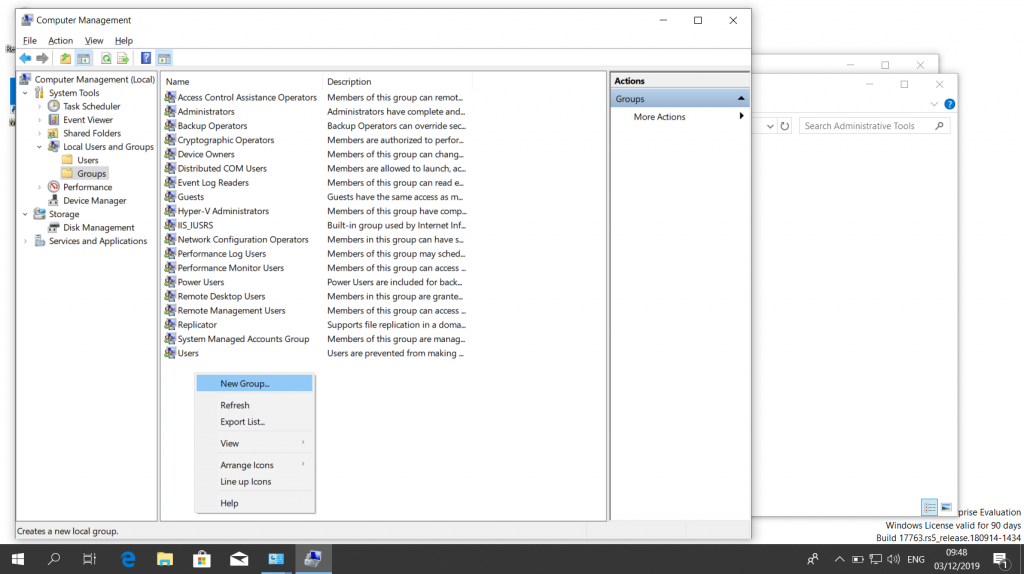Expand the Task Scheduler tree node

coord(39,106)
